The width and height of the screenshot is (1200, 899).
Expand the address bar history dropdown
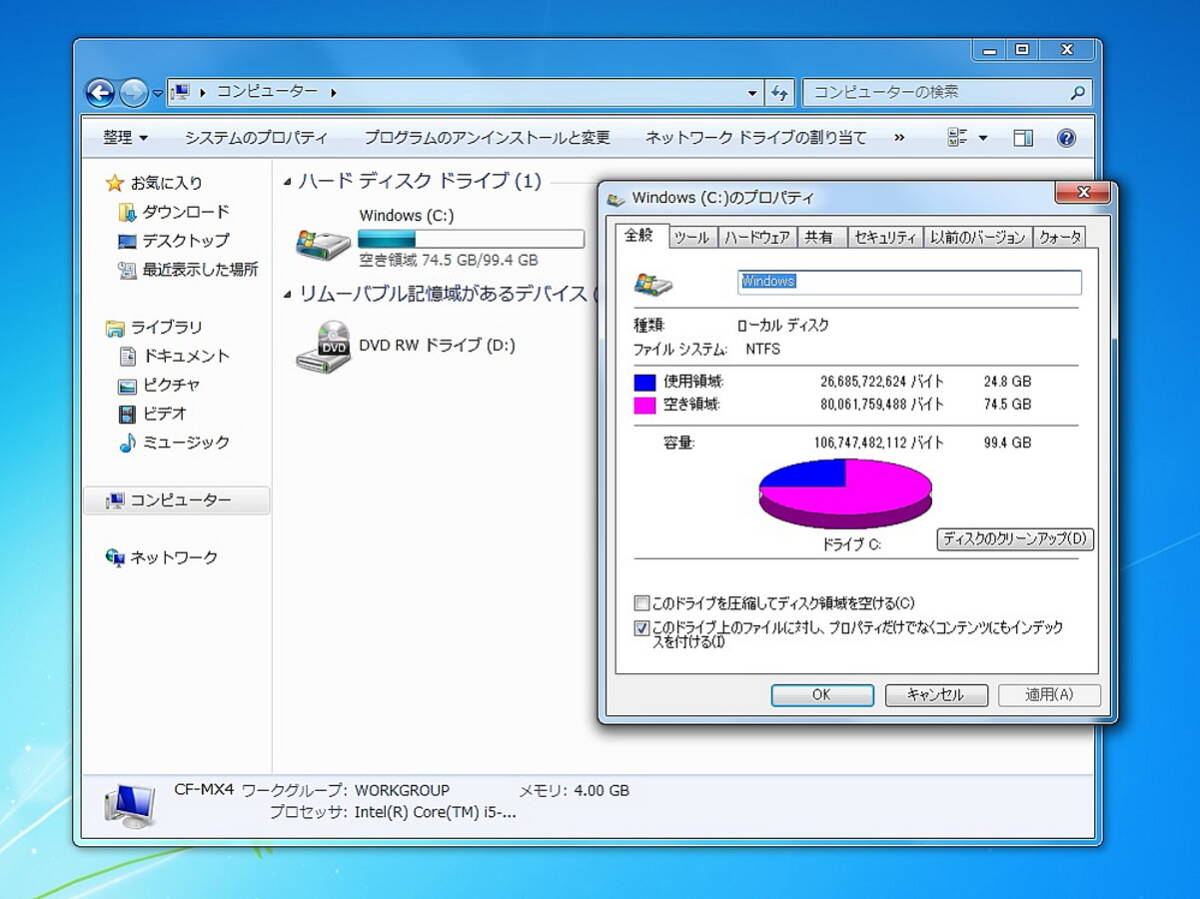click(753, 93)
